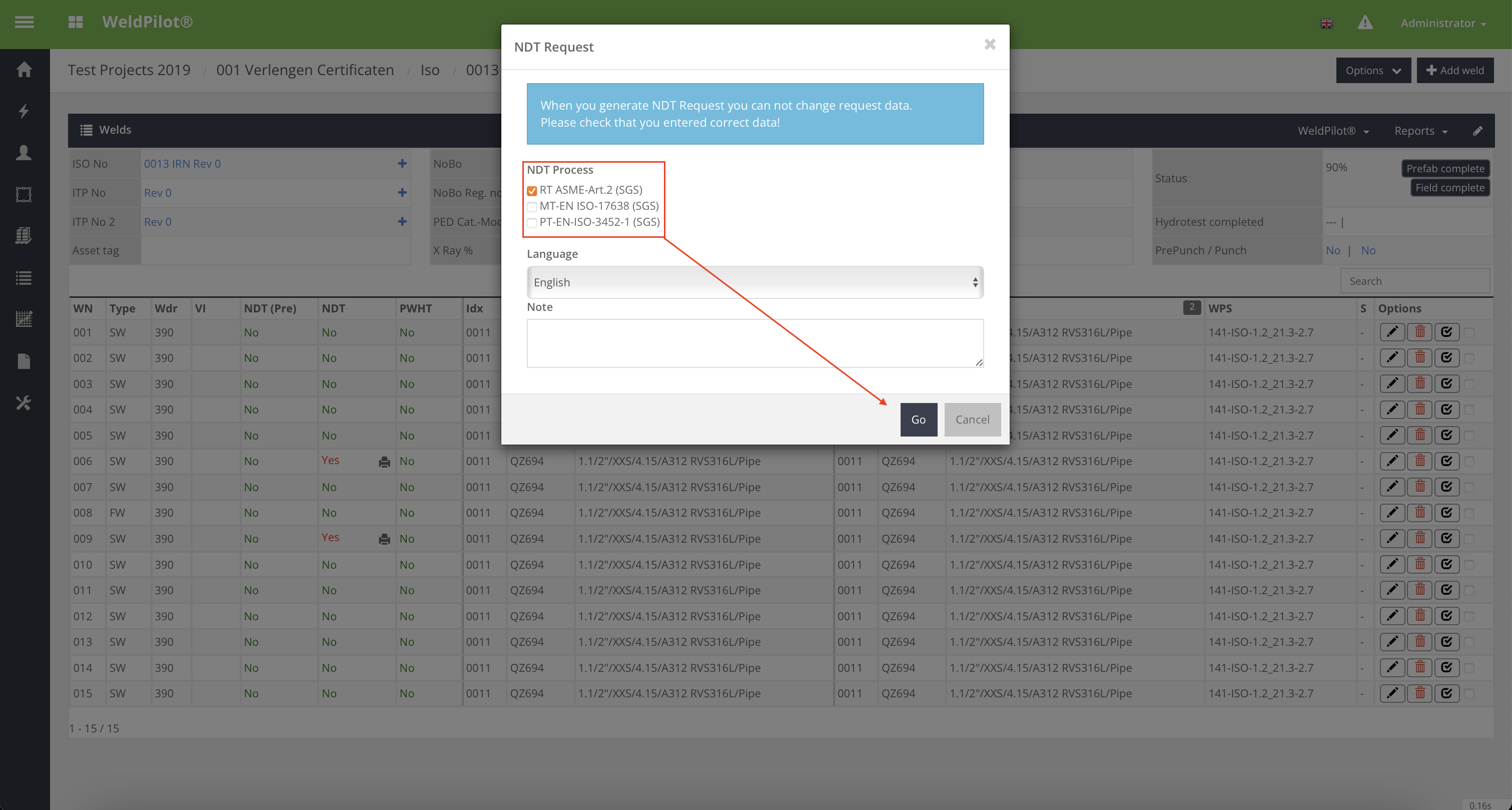Click the home icon in sidebar

(24, 70)
